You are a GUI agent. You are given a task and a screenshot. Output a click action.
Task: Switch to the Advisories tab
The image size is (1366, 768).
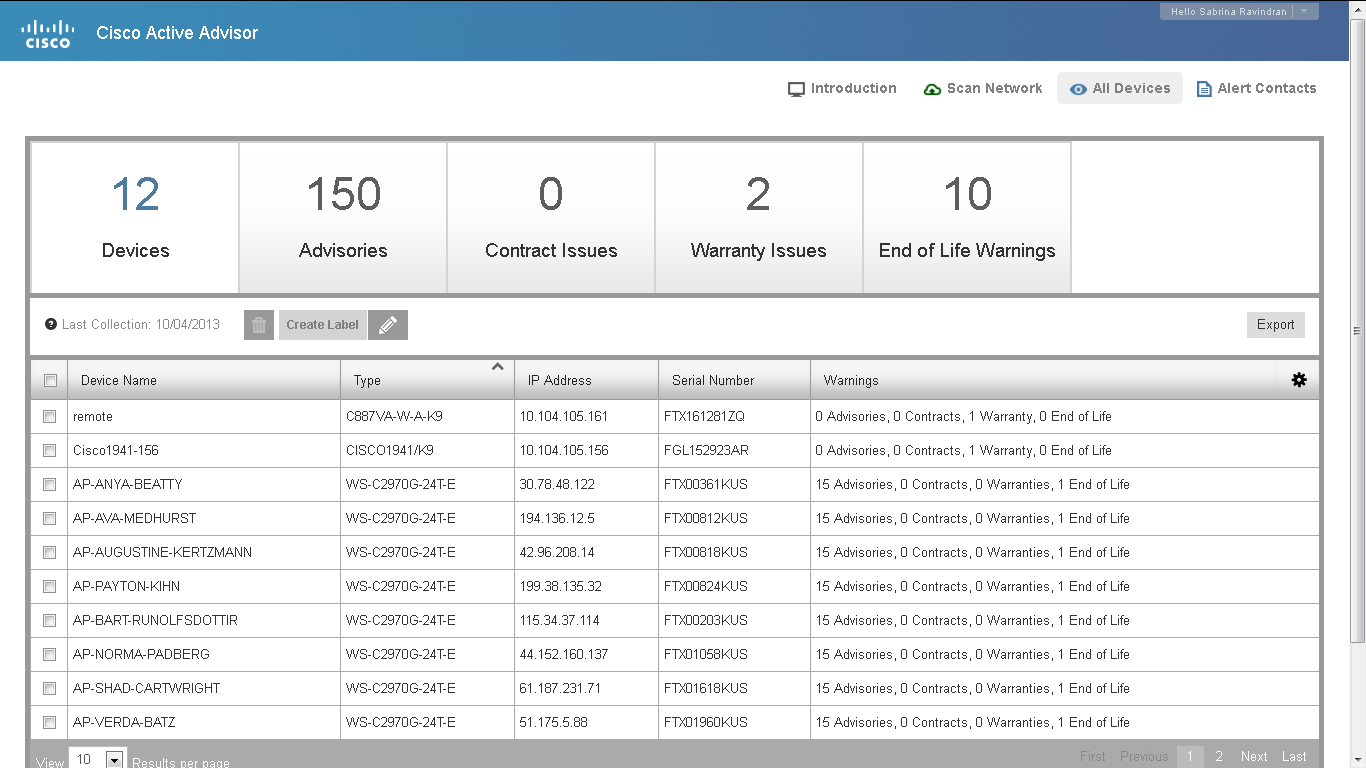(x=343, y=218)
